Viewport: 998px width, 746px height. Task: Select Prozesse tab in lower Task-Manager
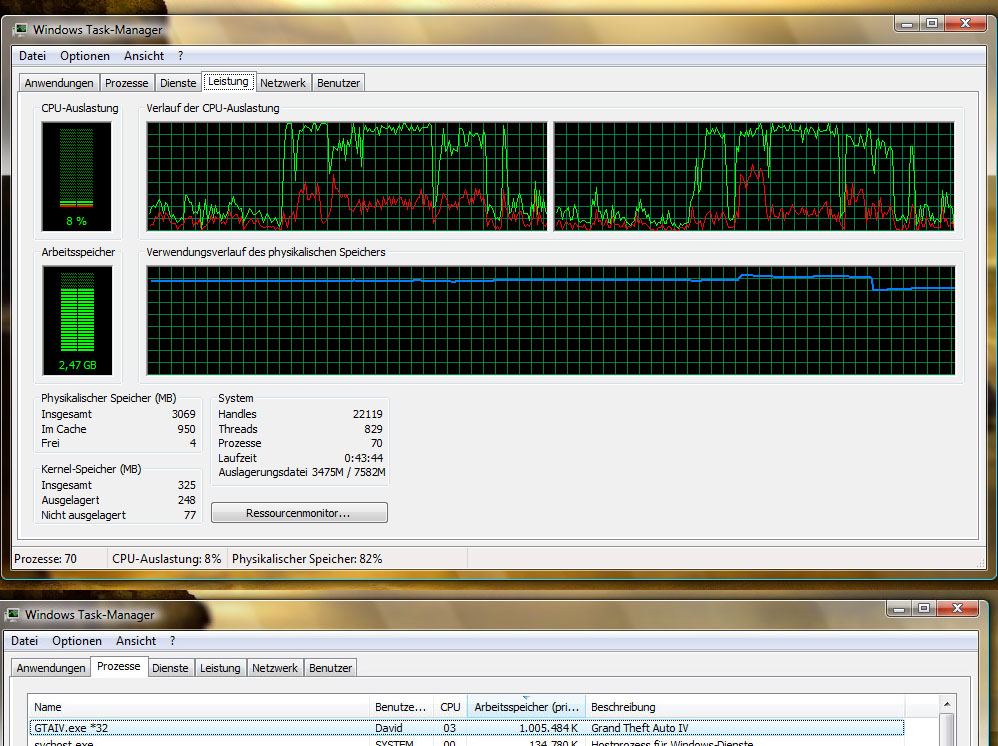click(x=119, y=666)
